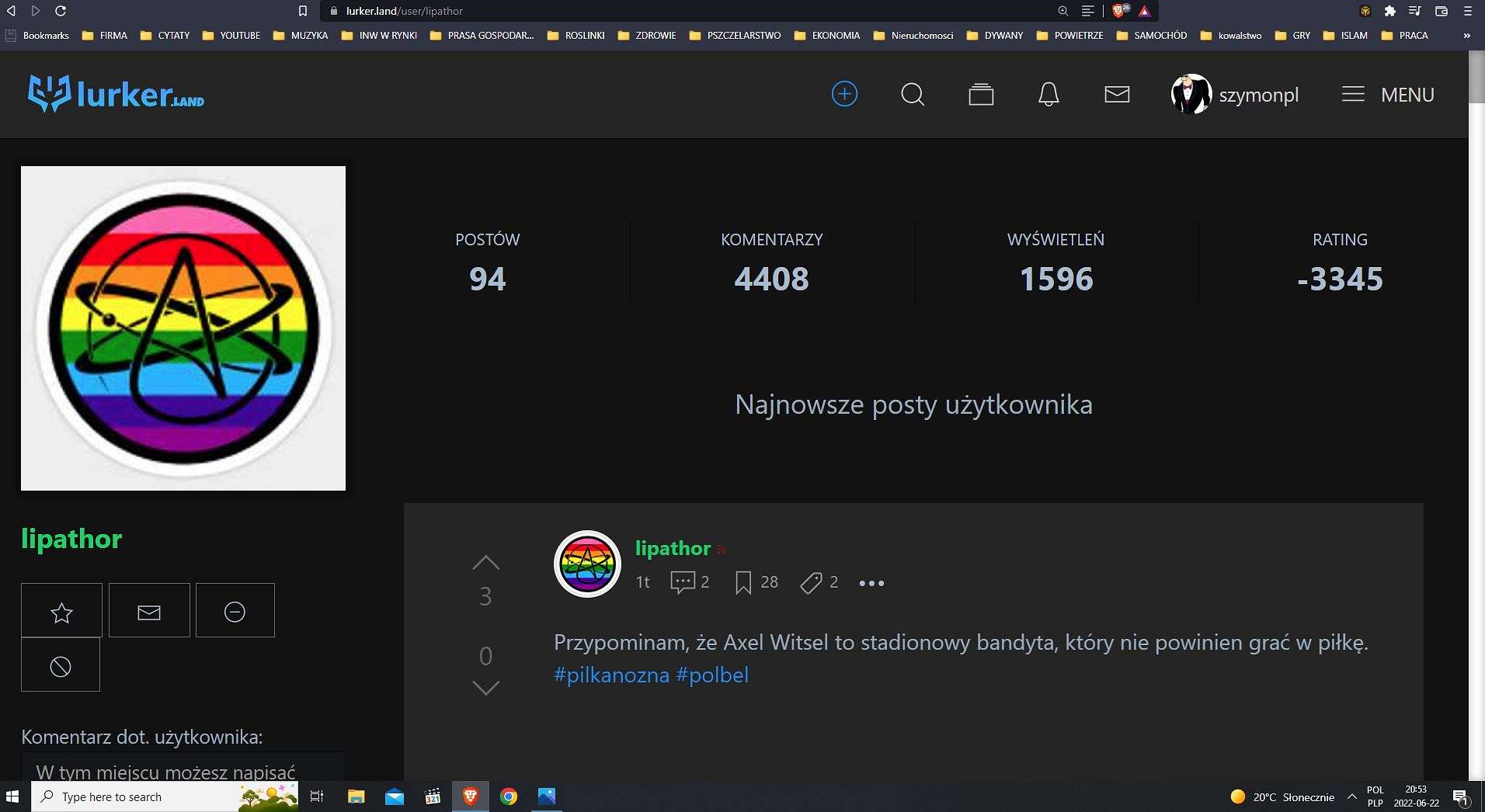Click the tags icon showing 2
Screen dimensions: 1485x812
[x=819, y=582]
